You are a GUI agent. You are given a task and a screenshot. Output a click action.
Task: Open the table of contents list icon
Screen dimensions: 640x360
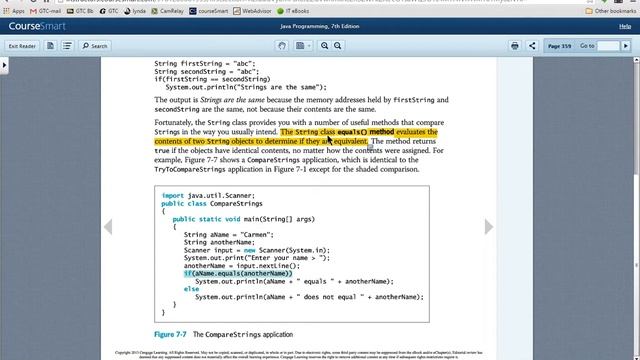pyautogui.click(x=67, y=46)
